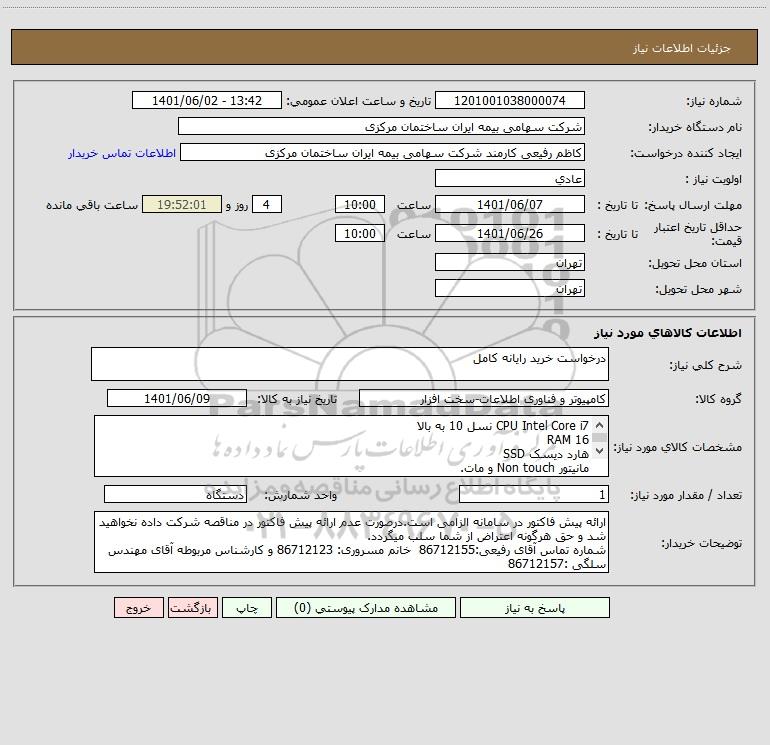Click the section title اطلاعات کالاهای مورد نیاز
Screen dimensions: 770x745
pyautogui.click(x=668, y=332)
